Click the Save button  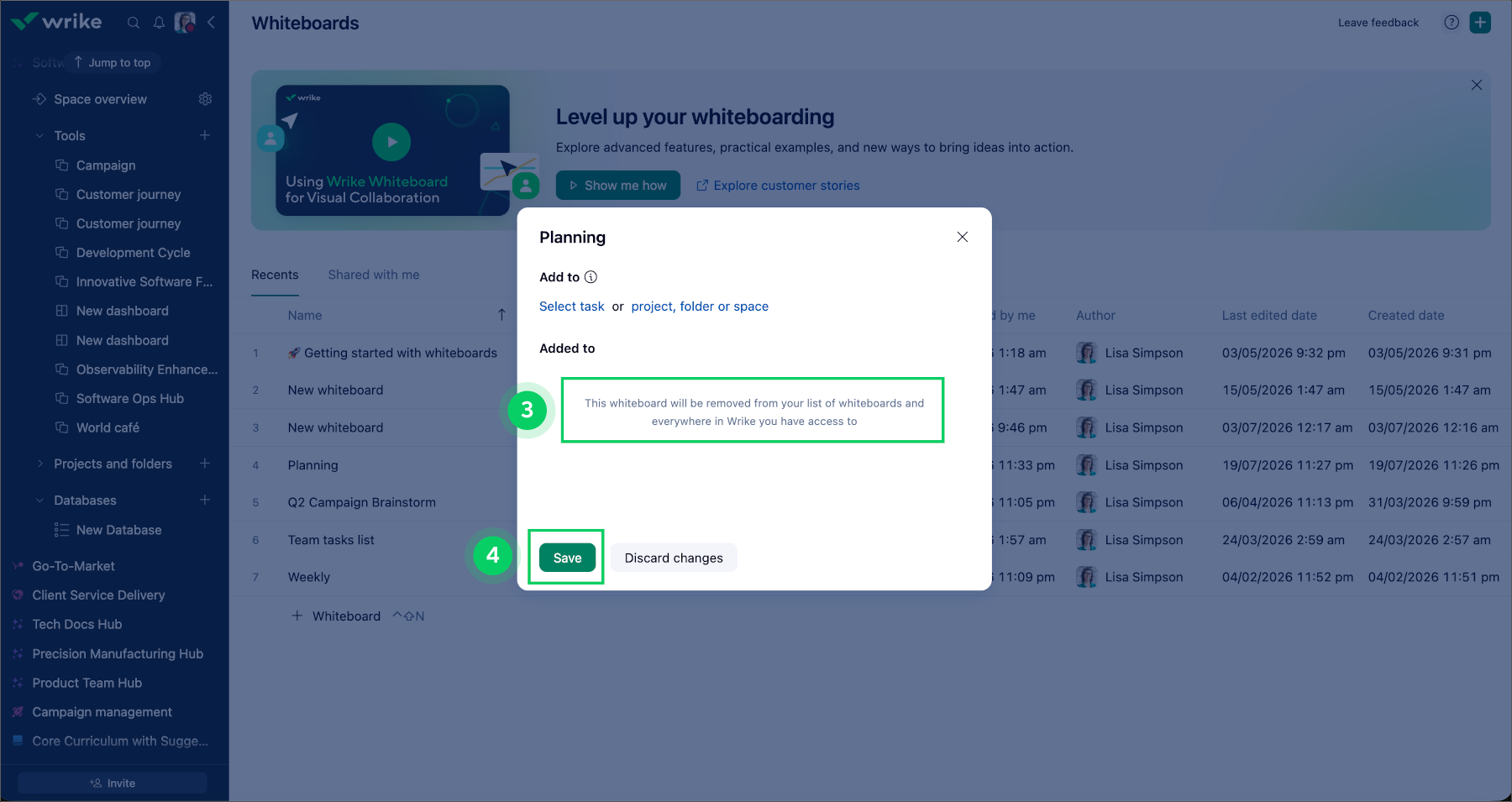pyautogui.click(x=567, y=558)
